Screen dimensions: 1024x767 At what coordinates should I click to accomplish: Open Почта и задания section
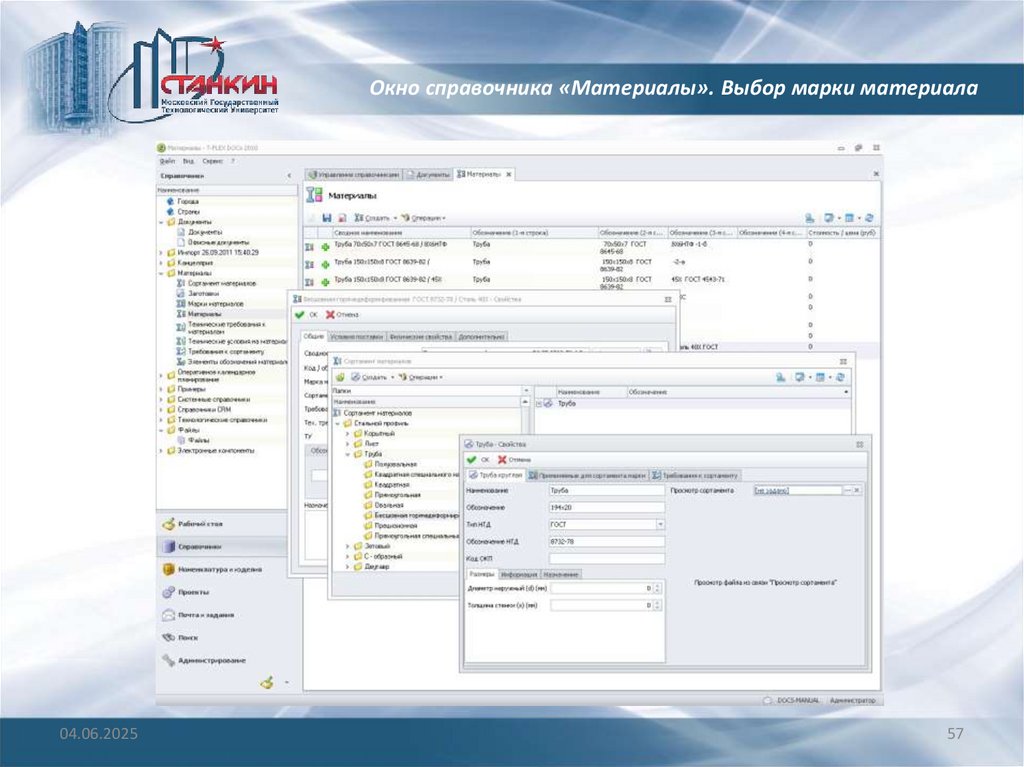(x=221, y=615)
